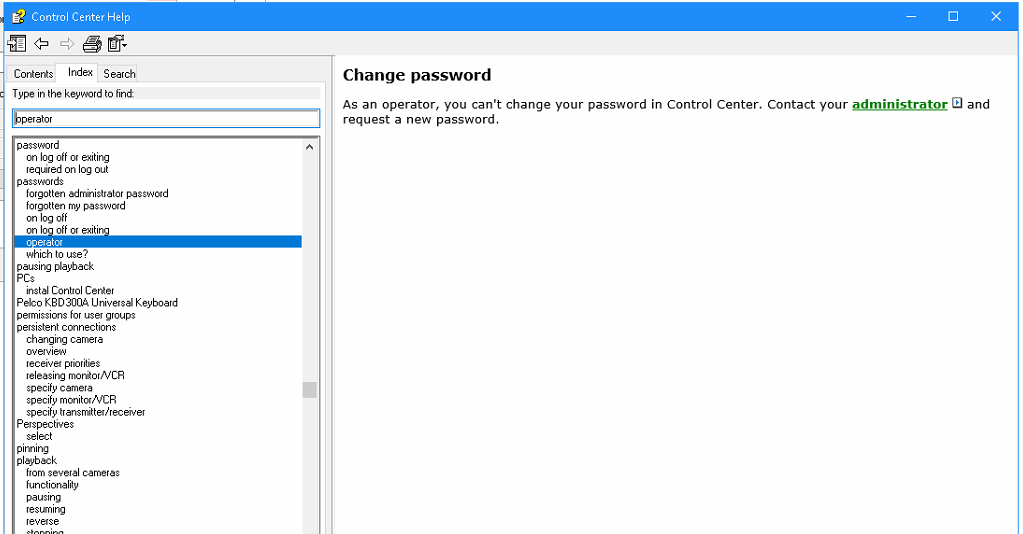Open the Options dropdown toolbar icon
The width and height of the screenshot is (1023, 534).
click(117, 44)
